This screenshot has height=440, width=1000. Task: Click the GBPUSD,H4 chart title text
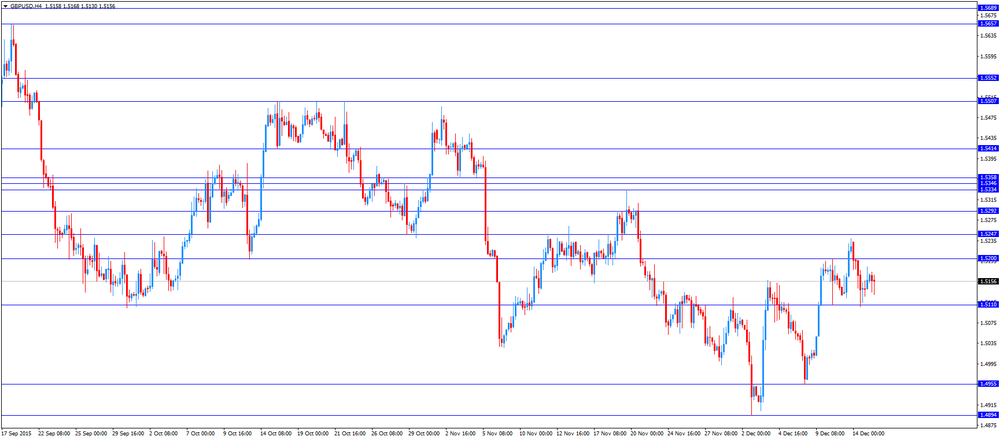coord(26,4)
